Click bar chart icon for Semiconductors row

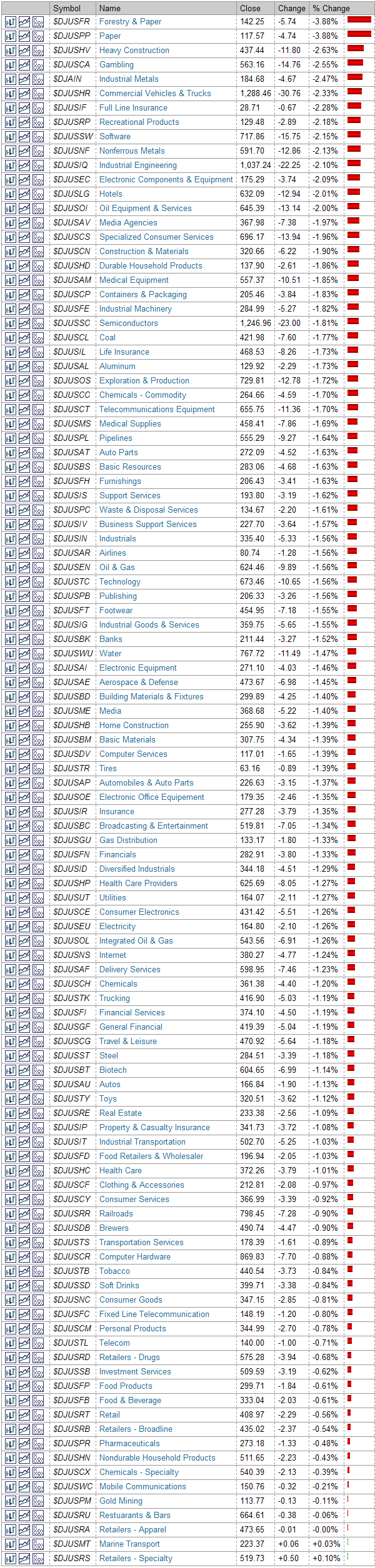pos(10,323)
